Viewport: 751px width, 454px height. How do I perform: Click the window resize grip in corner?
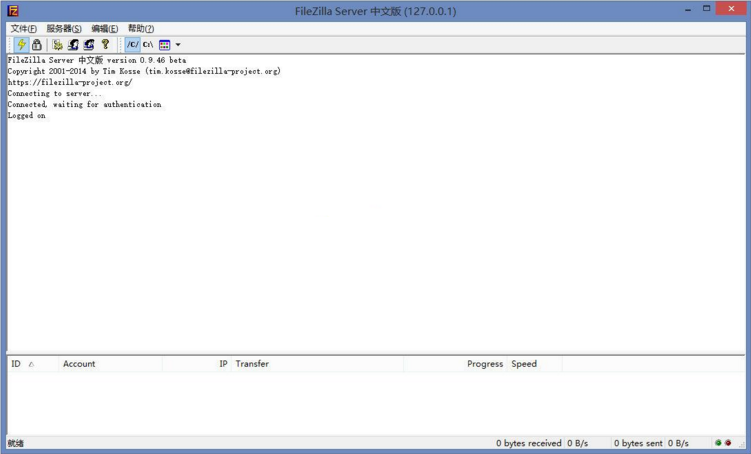(741, 445)
